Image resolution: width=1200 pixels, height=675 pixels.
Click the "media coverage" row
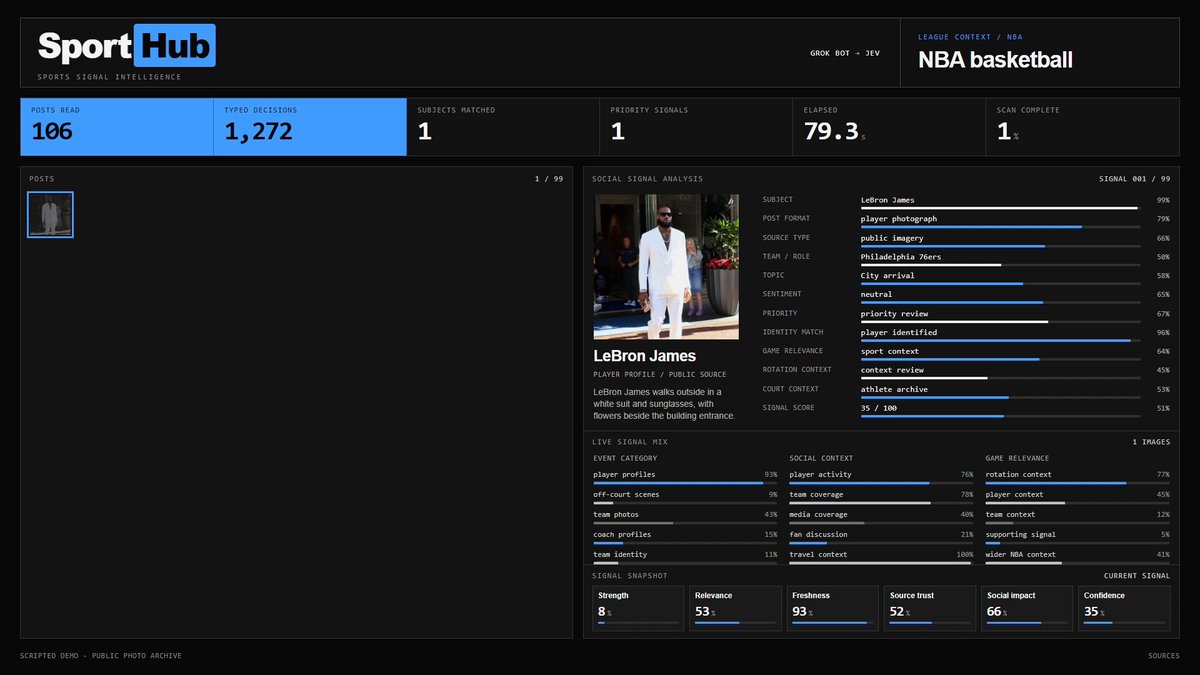pyautogui.click(x=881, y=517)
